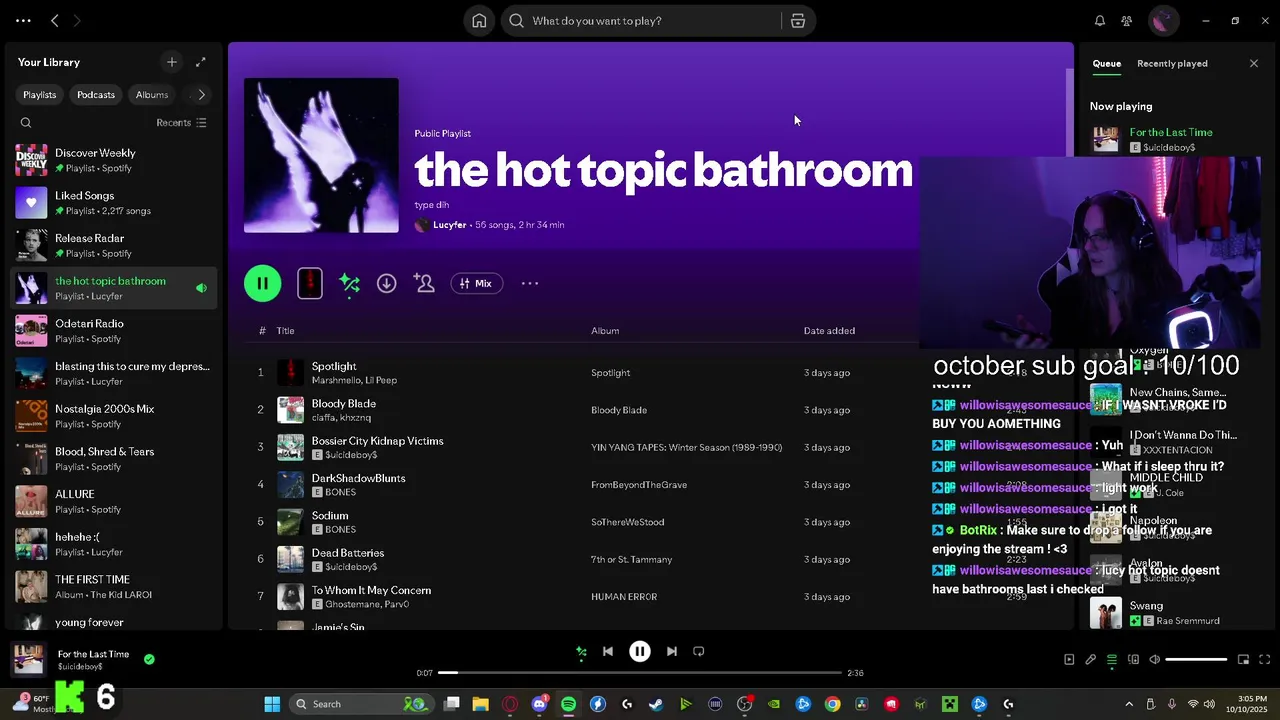Show more library filter chips
The image size is (1280, 720).
(x=201, y=95)
